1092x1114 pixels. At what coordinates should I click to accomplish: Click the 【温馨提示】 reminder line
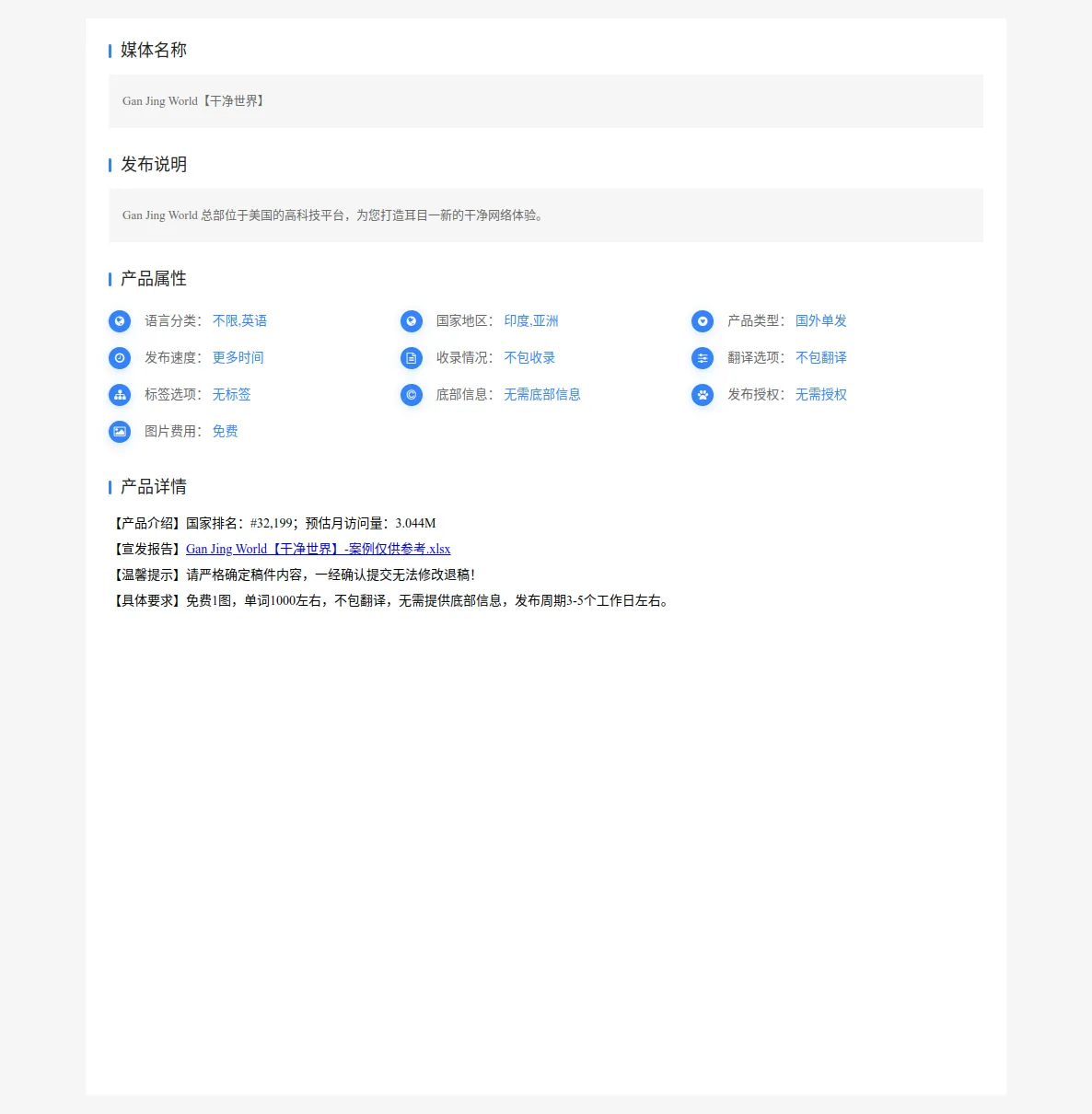(x=293, y=574)
